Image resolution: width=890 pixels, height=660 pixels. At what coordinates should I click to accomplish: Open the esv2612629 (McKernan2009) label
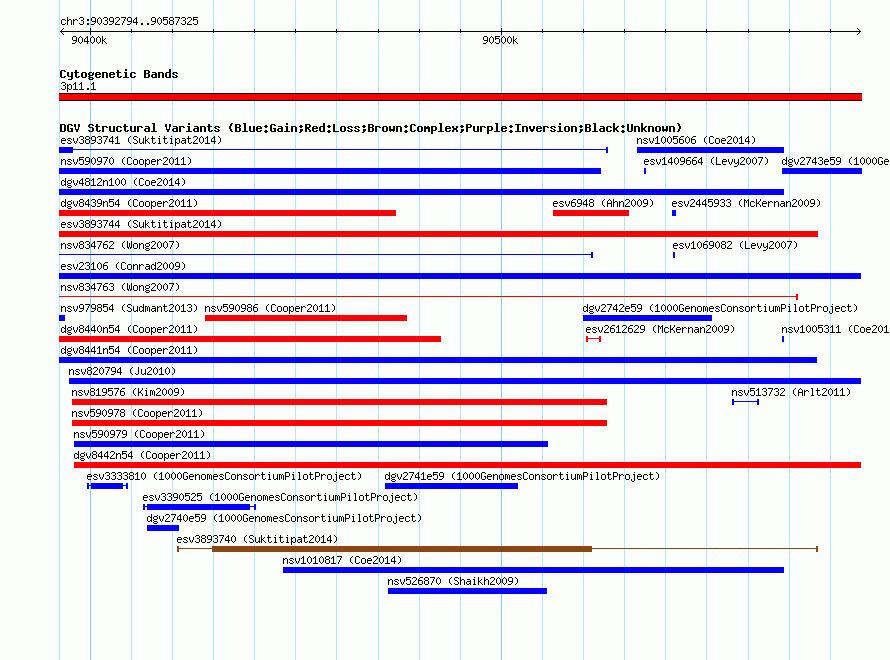(660, 329)
